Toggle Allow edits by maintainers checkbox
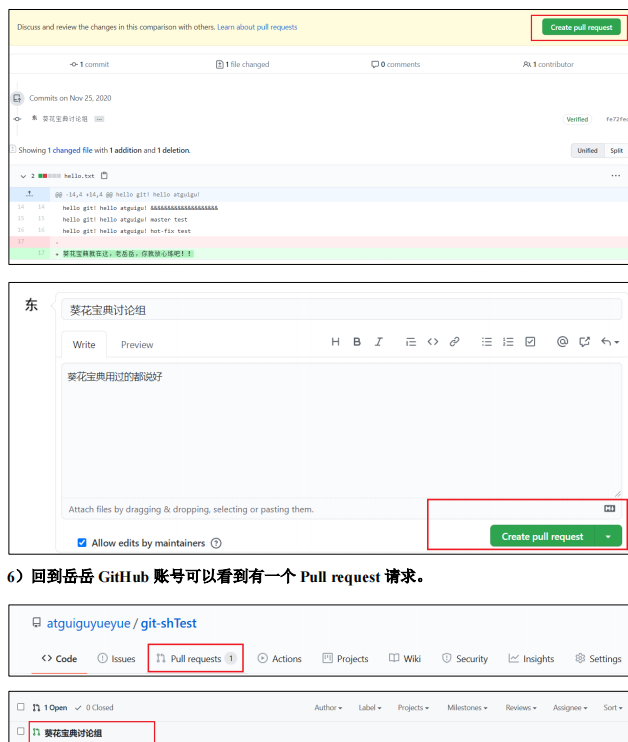 (x=82, y=542)
